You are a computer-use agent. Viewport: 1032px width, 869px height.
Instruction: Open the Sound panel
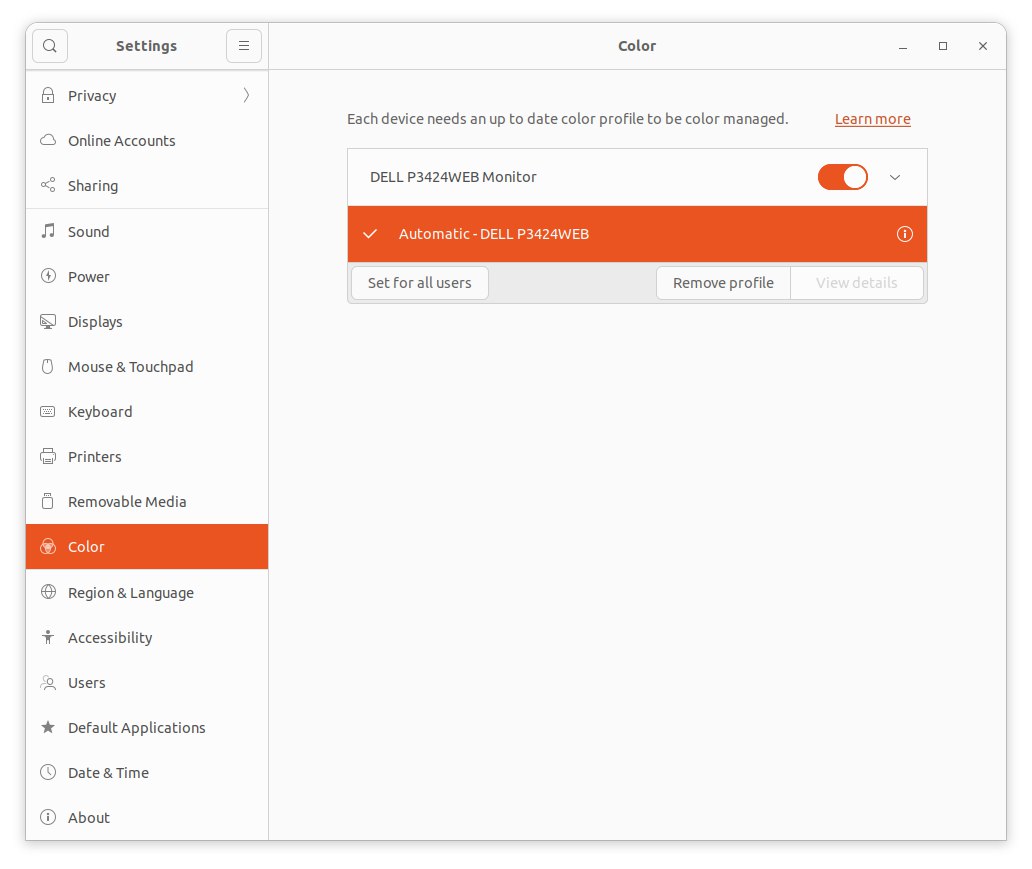[147, 232]
